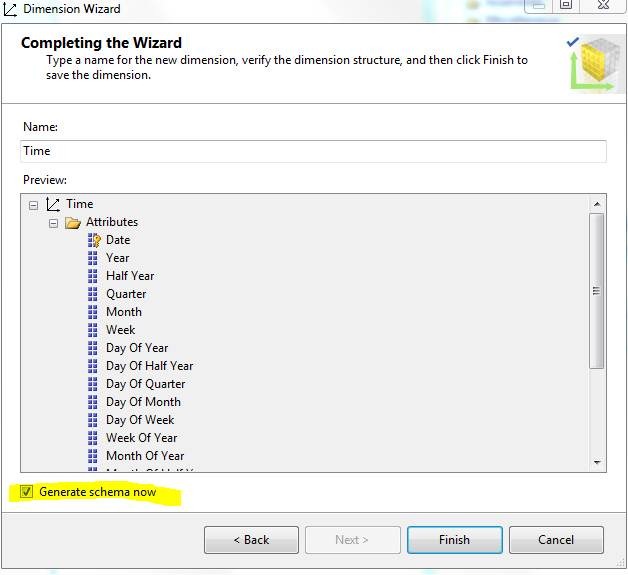628x575 pixels.
Task: Select the Quarter attribute icon
Action: click(x=94, y=294)
